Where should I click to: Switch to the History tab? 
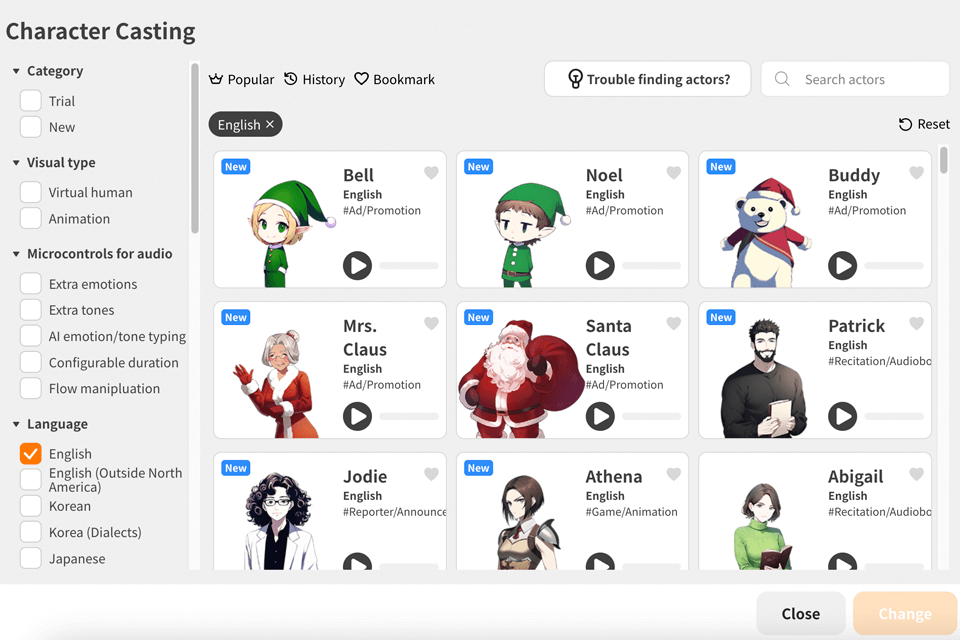click(315, 80)
